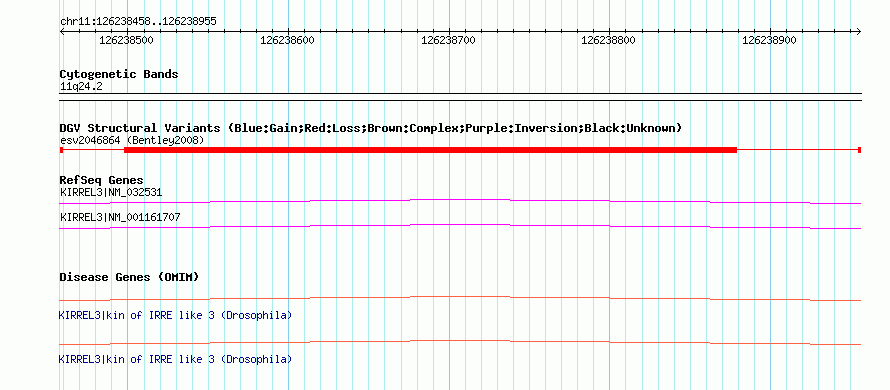Click the right arrowhead of the ruler

tap(858, 31)
